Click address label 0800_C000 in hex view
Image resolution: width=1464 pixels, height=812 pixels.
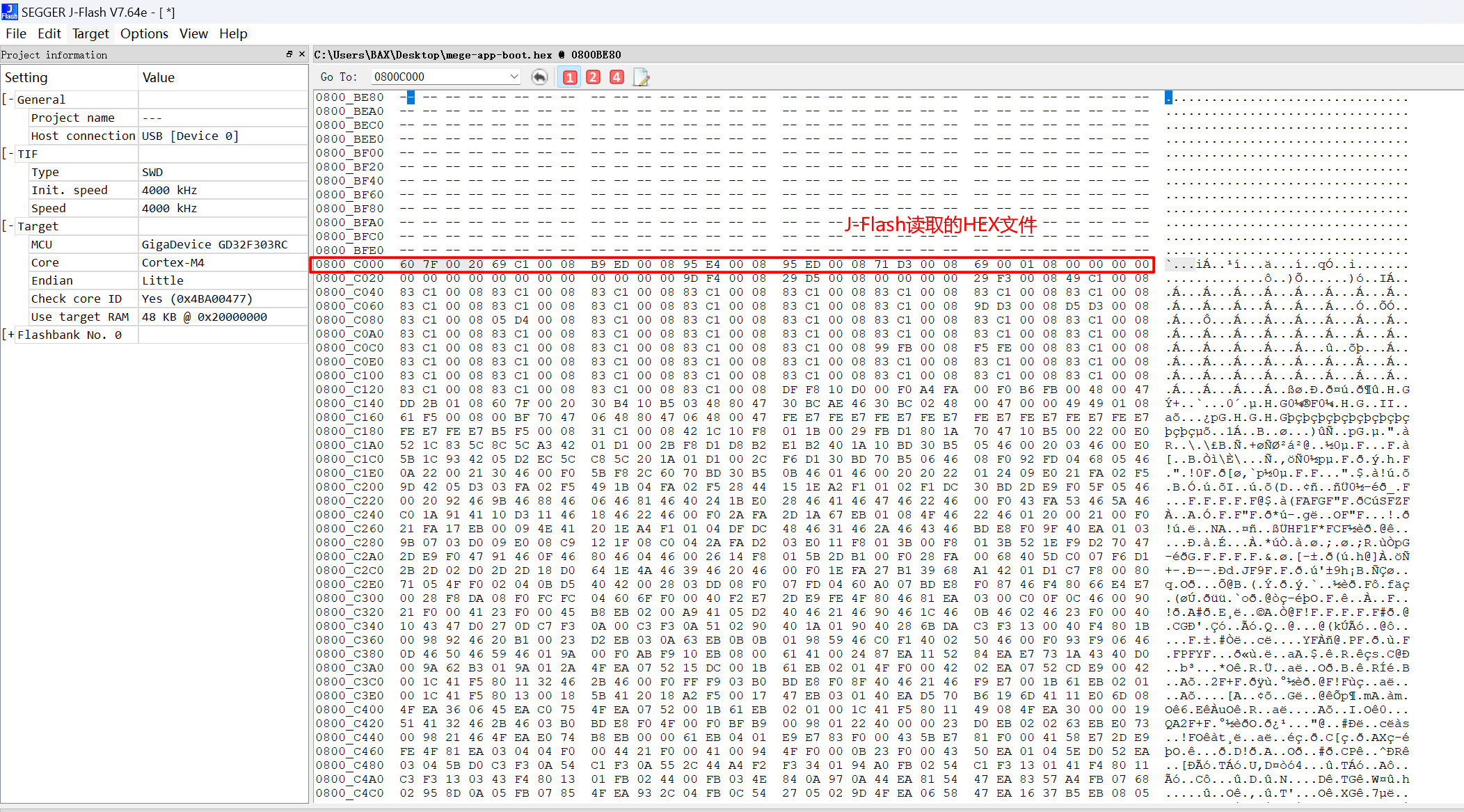point(349,264)
